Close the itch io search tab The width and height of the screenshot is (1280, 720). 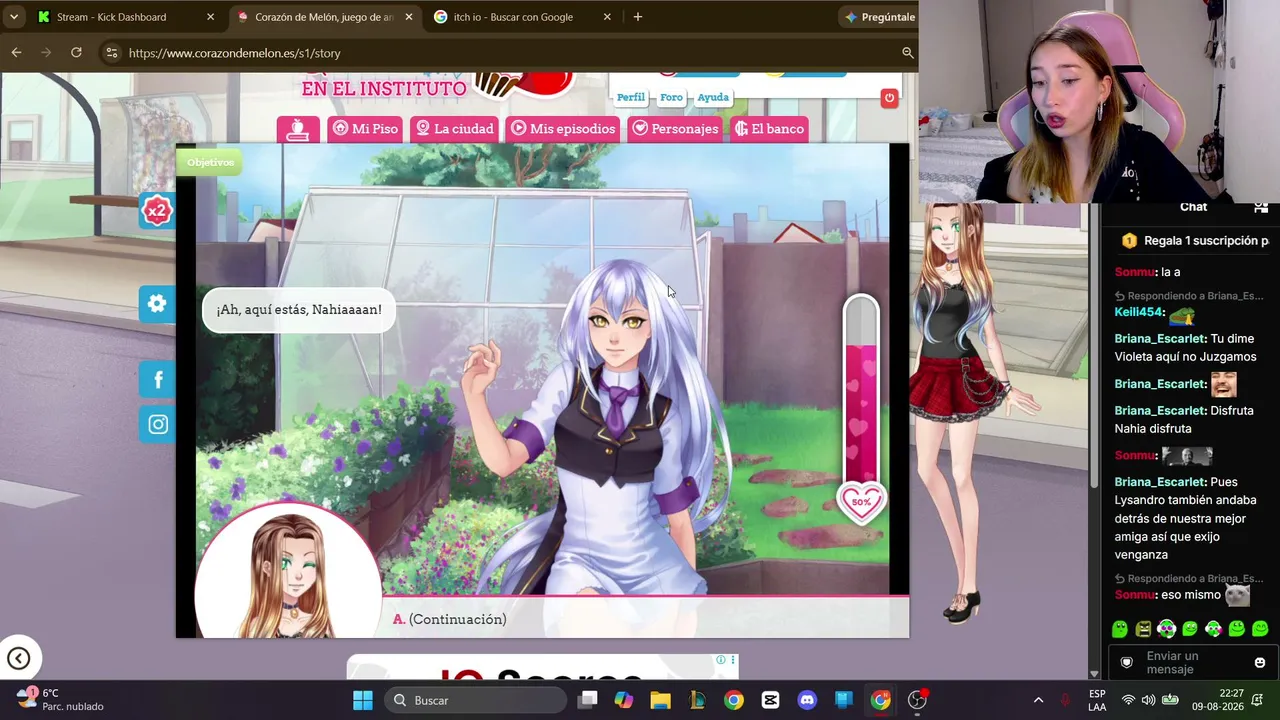click(607, 17)
